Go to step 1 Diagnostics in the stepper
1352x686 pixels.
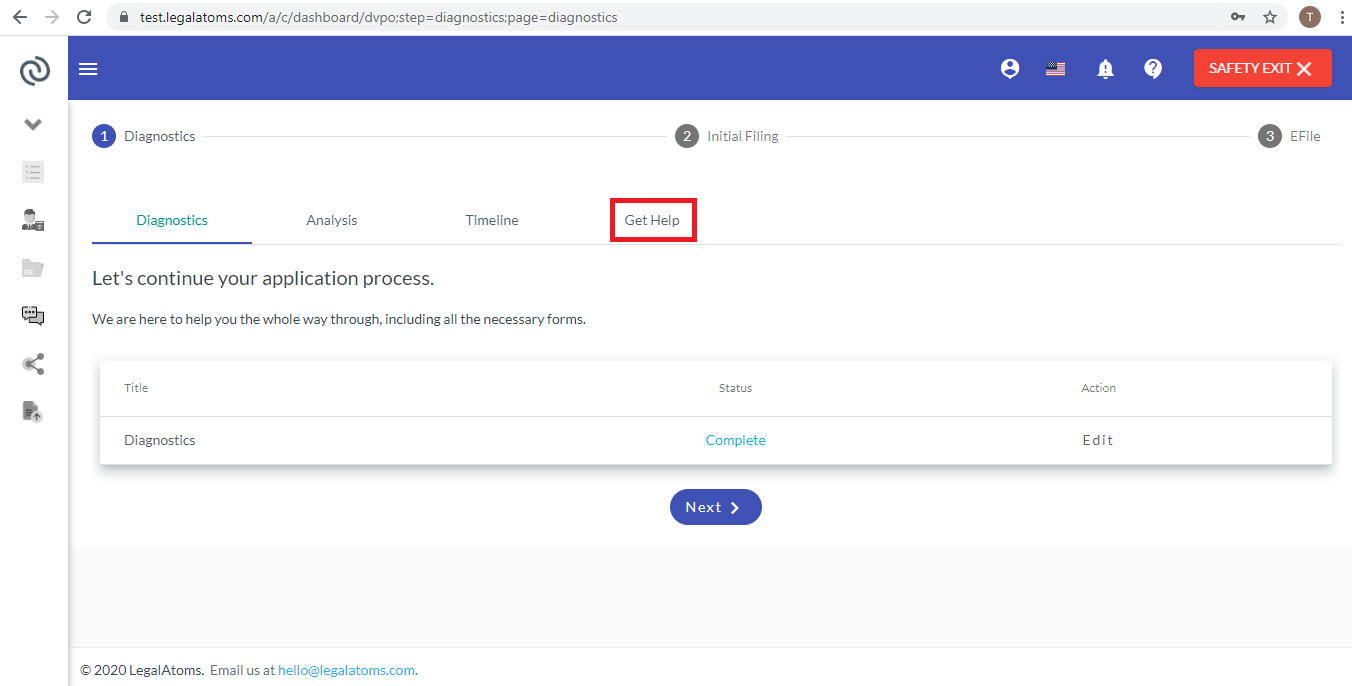coord(144,136)
